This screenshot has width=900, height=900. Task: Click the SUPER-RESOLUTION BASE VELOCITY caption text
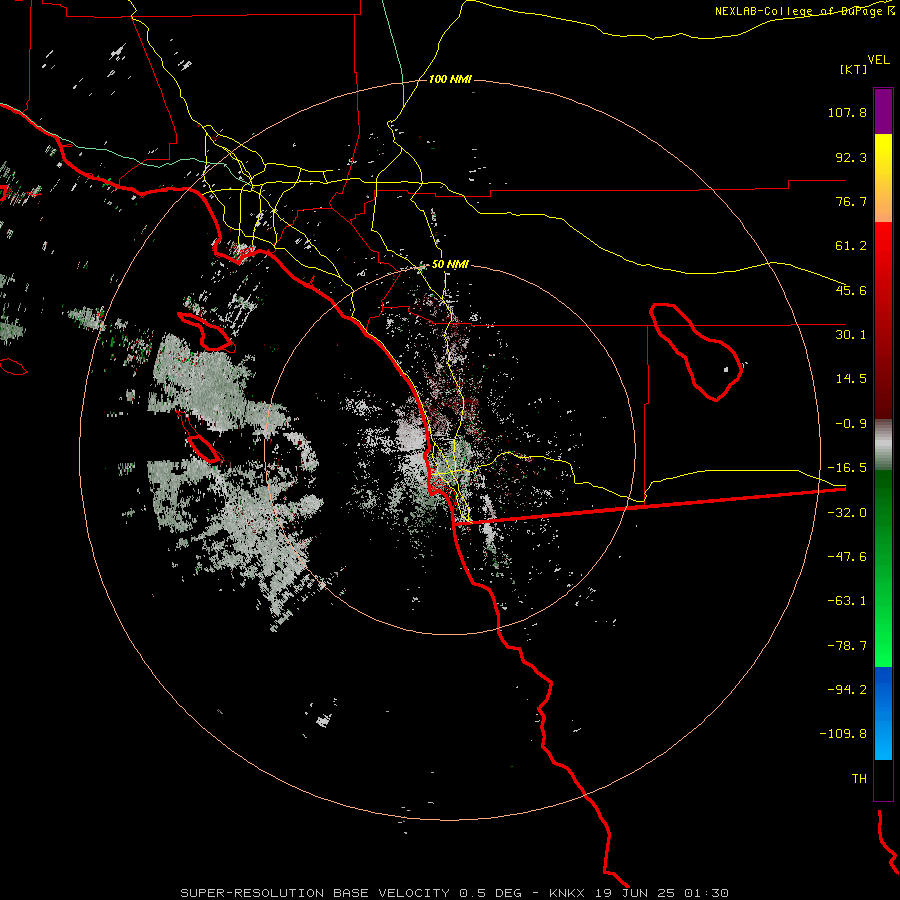[x=315, y=893]
